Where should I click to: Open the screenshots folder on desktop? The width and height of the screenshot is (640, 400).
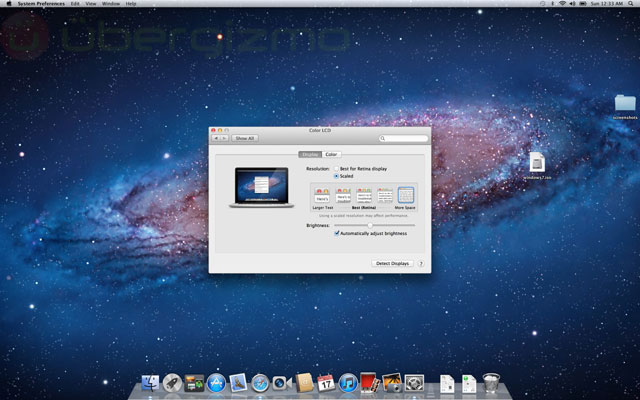pyautogui.click(x=625, y=104)
